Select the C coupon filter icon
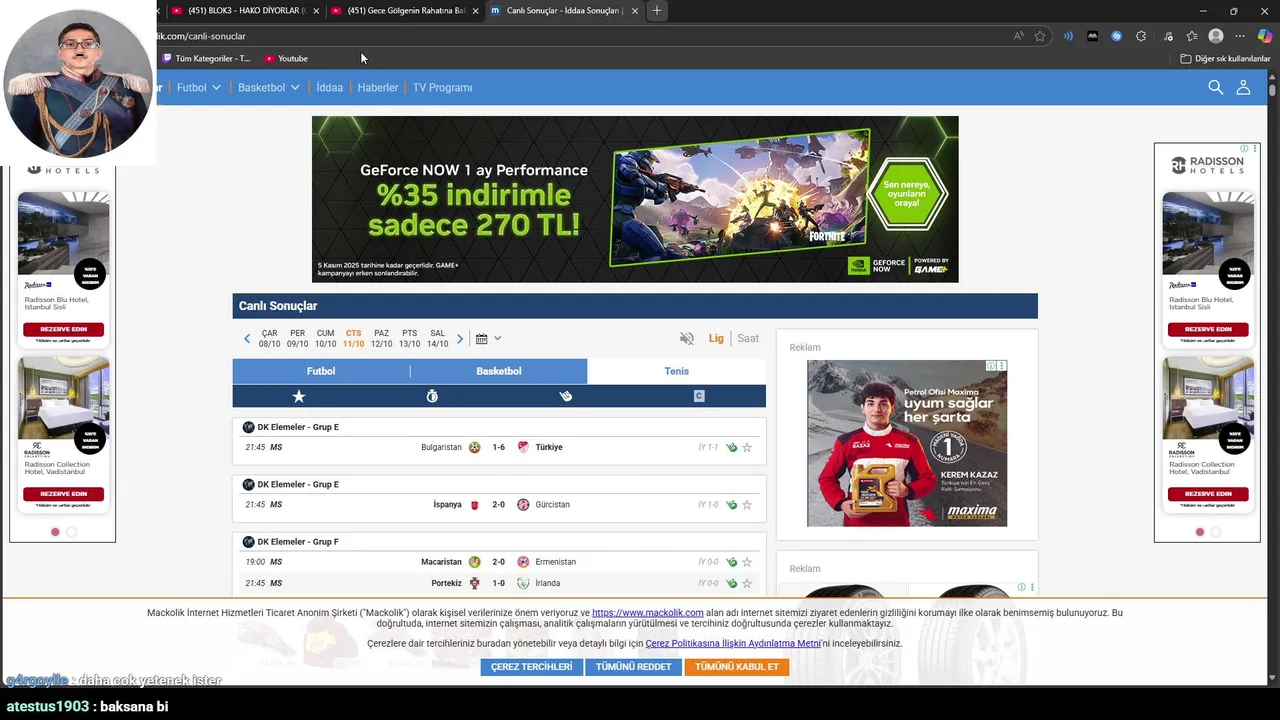 [699, 396]
